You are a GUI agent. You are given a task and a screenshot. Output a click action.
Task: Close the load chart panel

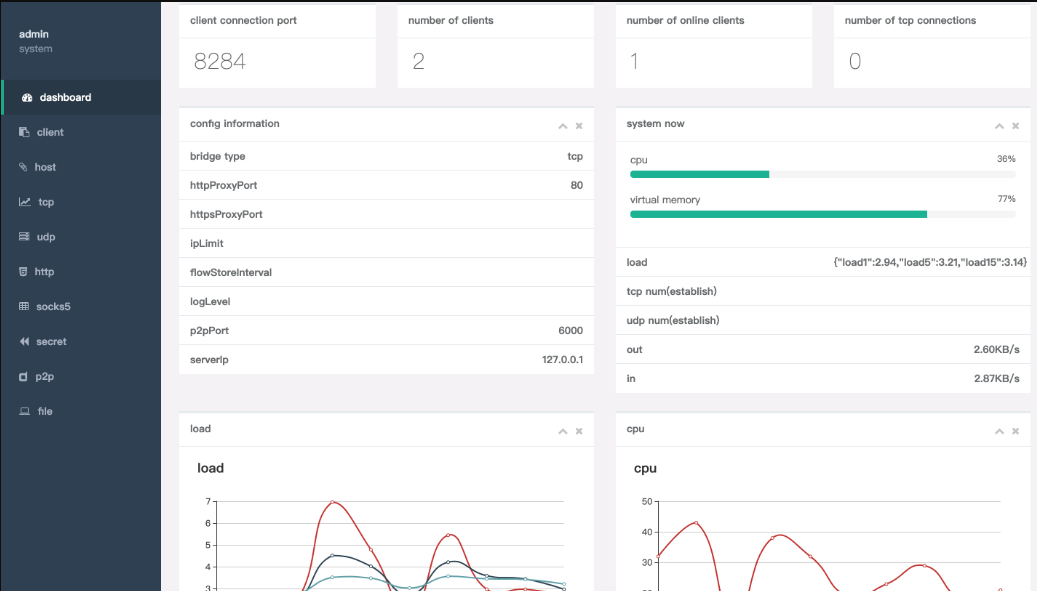coord(579,431)
